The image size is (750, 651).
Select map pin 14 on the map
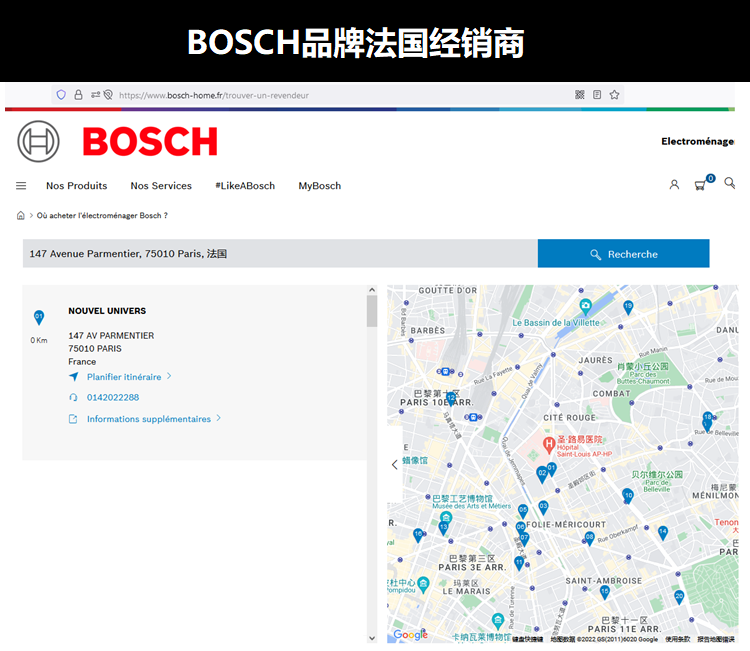point(662,532)
